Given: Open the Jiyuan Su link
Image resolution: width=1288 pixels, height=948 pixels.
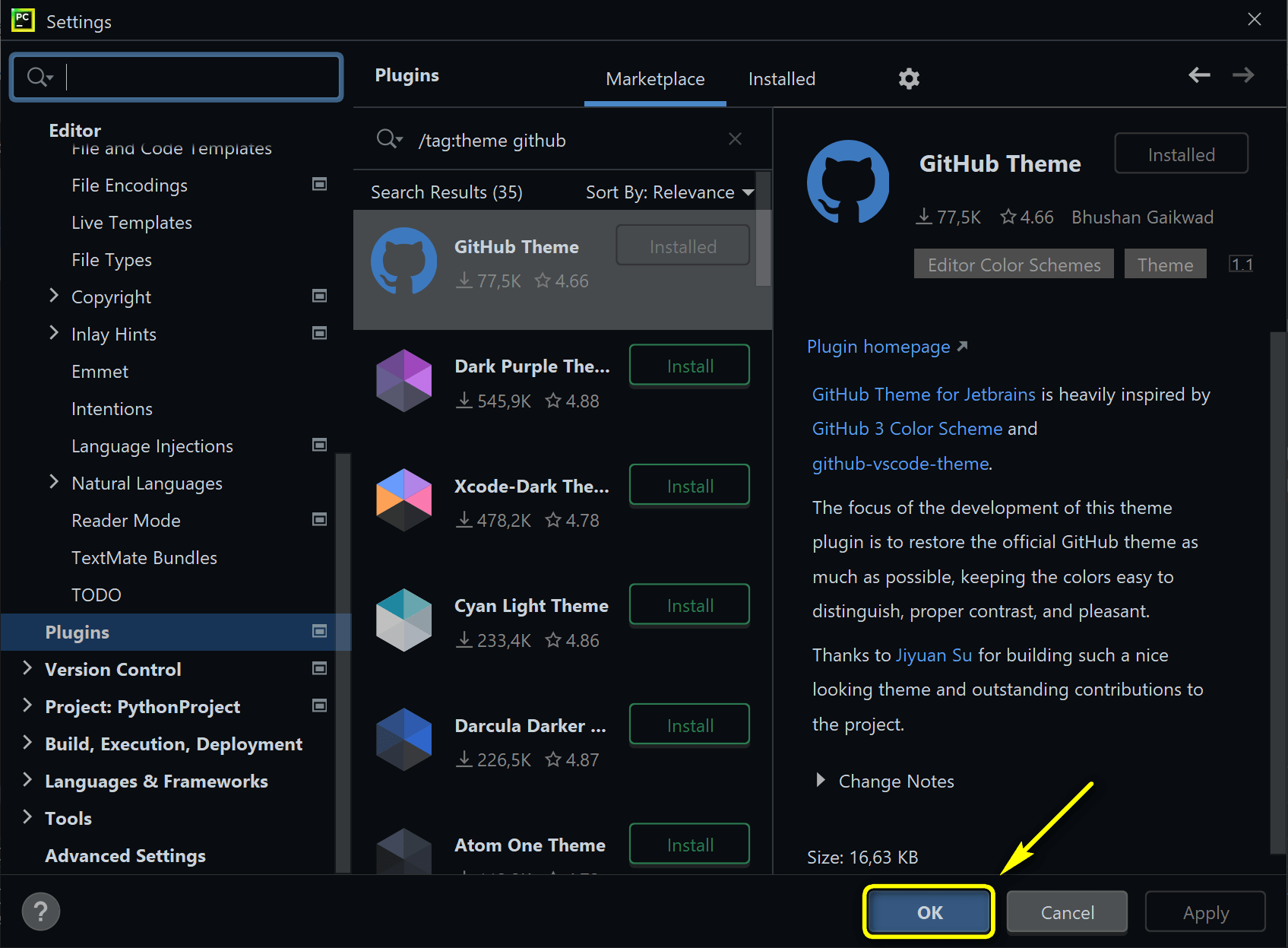Looking at the screenshot, I should pyautogui.click(x=934, y=655).
